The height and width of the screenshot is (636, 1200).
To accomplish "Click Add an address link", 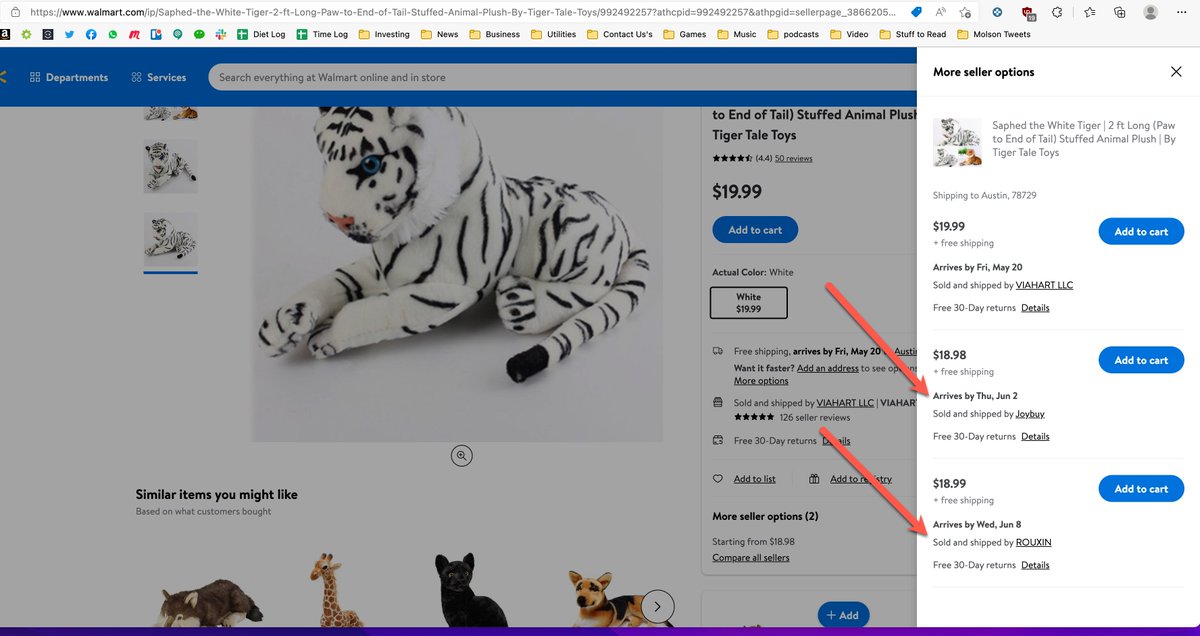I will point(828,368).
